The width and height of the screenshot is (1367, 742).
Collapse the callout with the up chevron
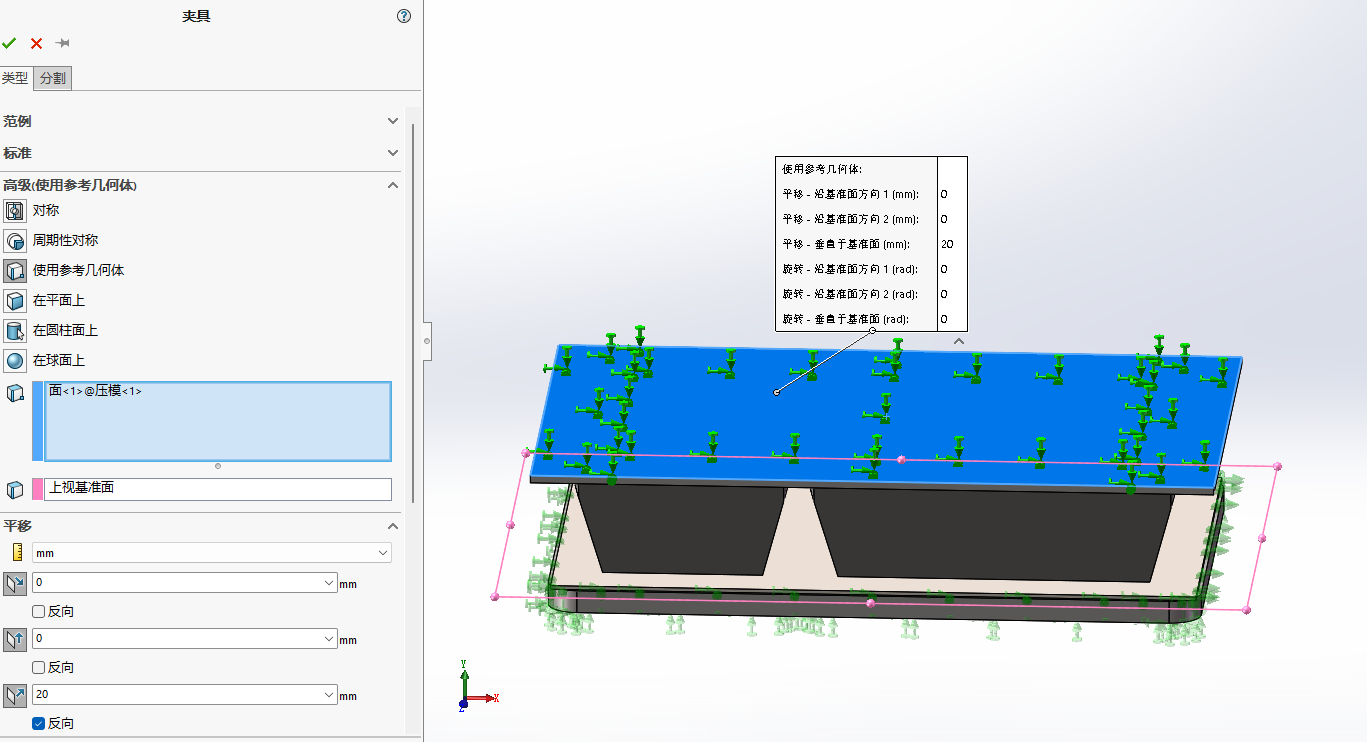point(958,341)
